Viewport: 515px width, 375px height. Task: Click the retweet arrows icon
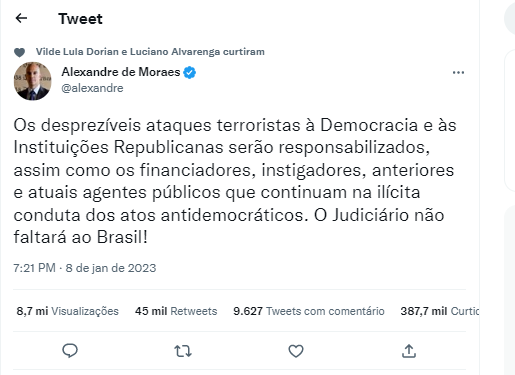click(183, 351)
